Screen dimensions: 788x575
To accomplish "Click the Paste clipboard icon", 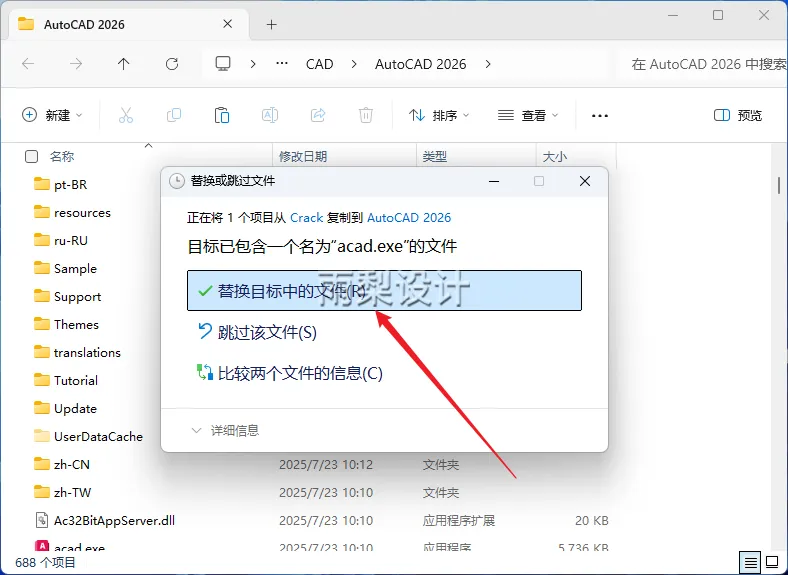I will pyautogui.click(x=222, y=116).
